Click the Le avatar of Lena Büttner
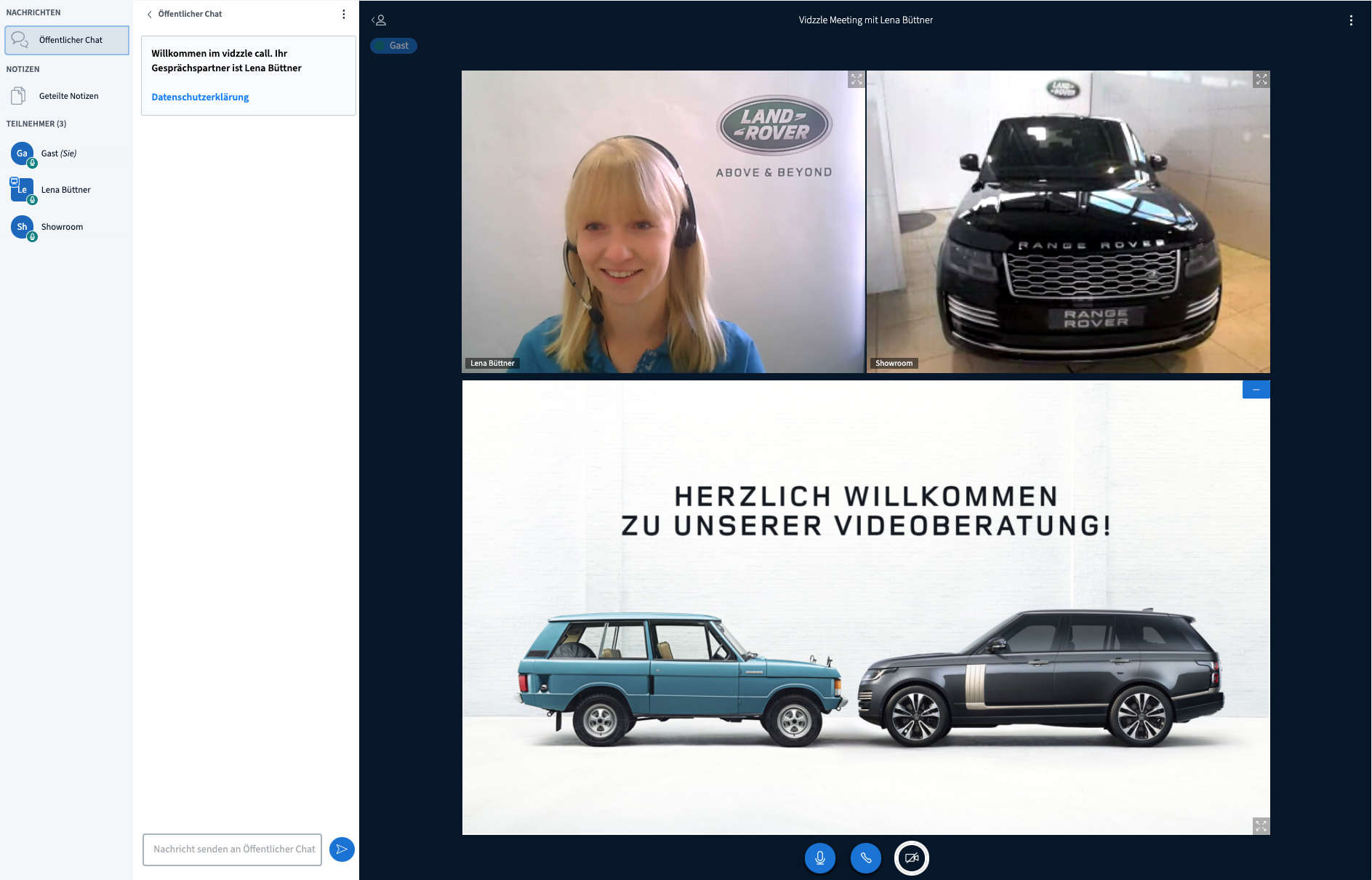1372x880 pixels. (x=22, y=190)
